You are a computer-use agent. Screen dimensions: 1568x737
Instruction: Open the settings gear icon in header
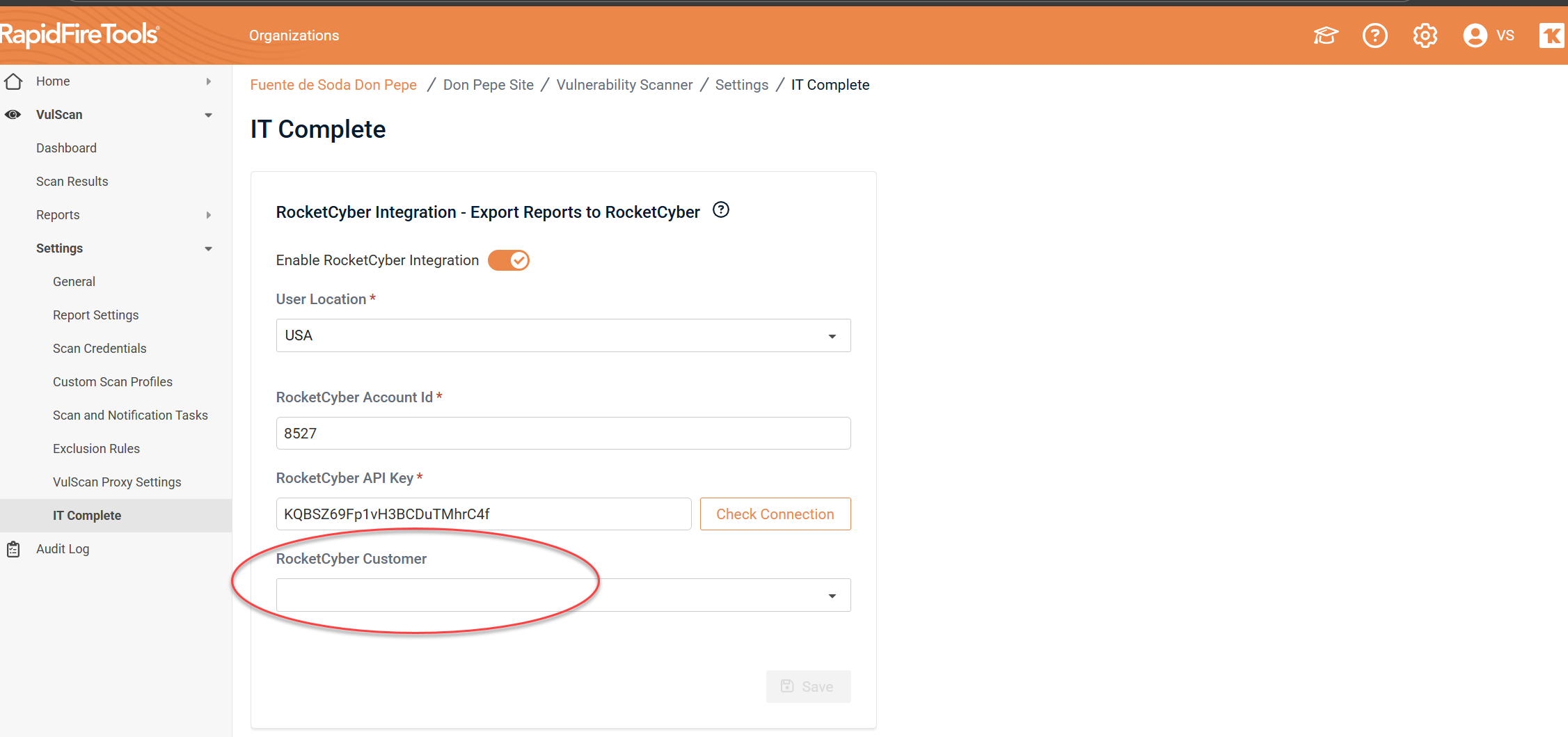[1425, 35]
